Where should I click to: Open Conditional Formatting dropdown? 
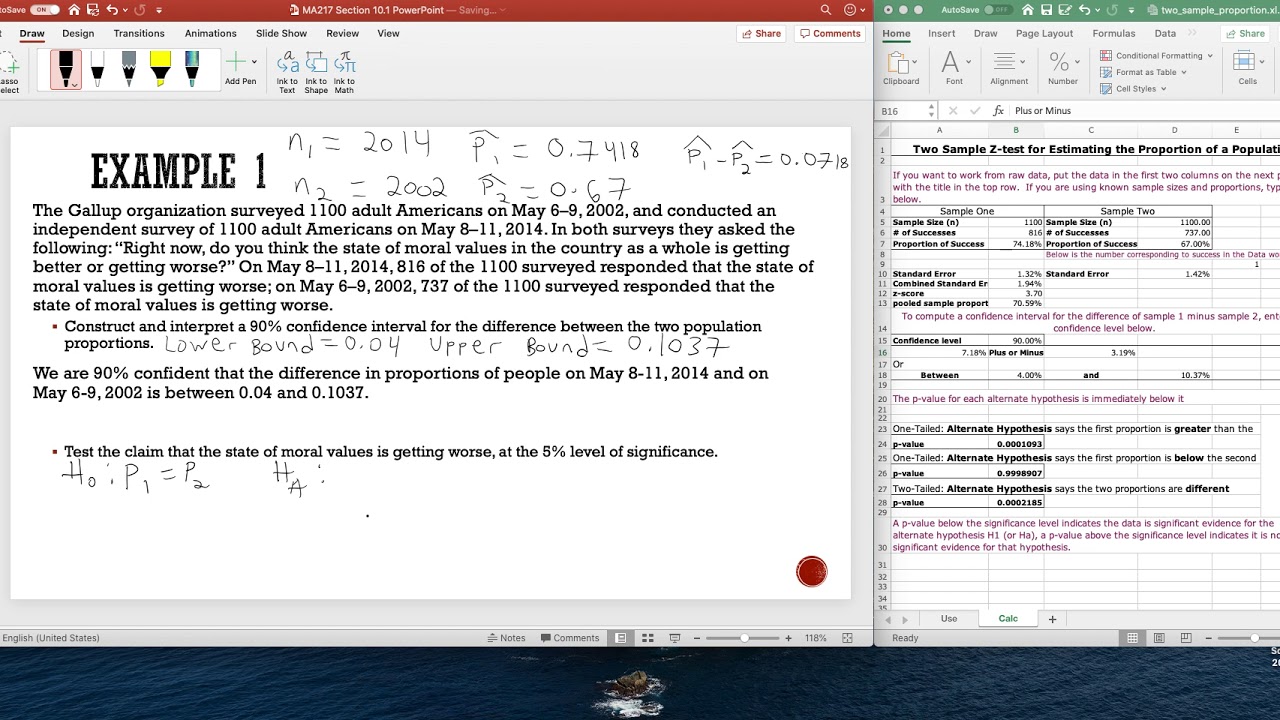(x=1156, y=56)
